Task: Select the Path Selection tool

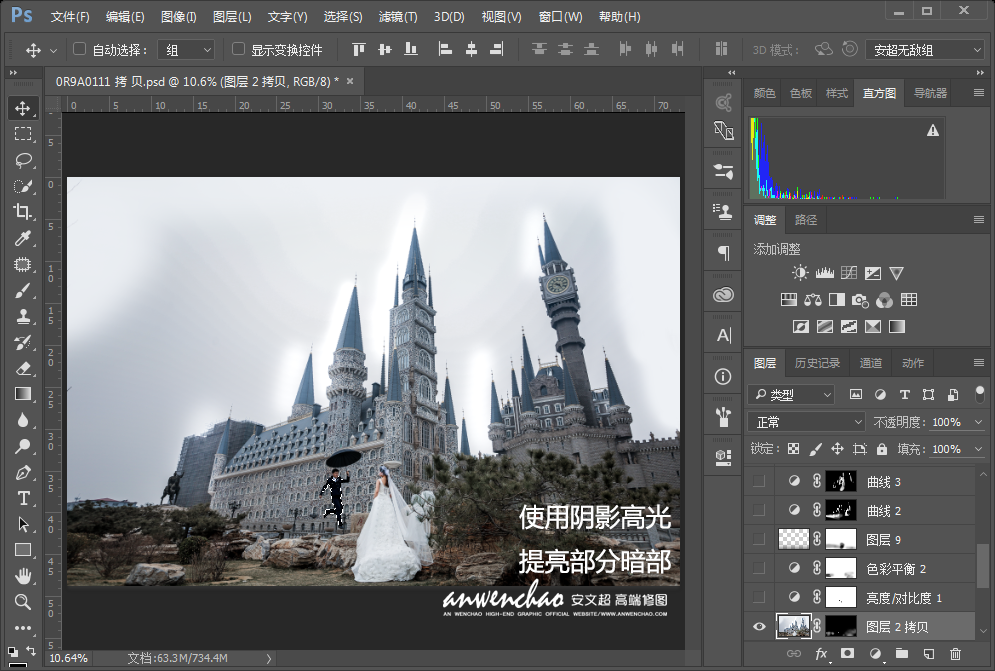Action: [23, 524]
